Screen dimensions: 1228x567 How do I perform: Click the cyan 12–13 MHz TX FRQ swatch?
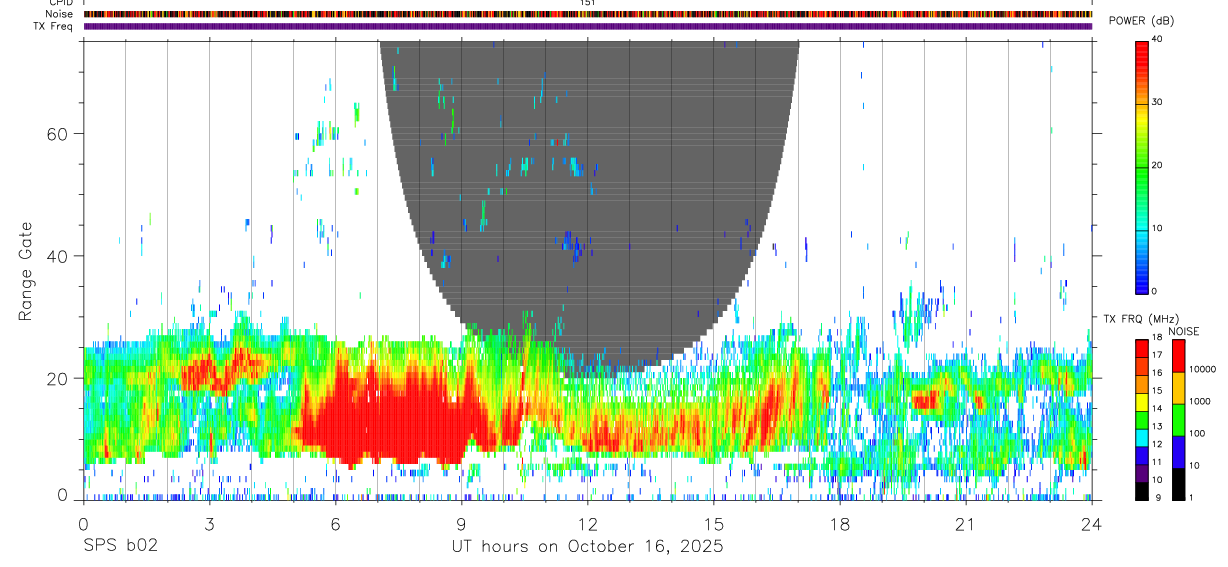pos(1142,436)
